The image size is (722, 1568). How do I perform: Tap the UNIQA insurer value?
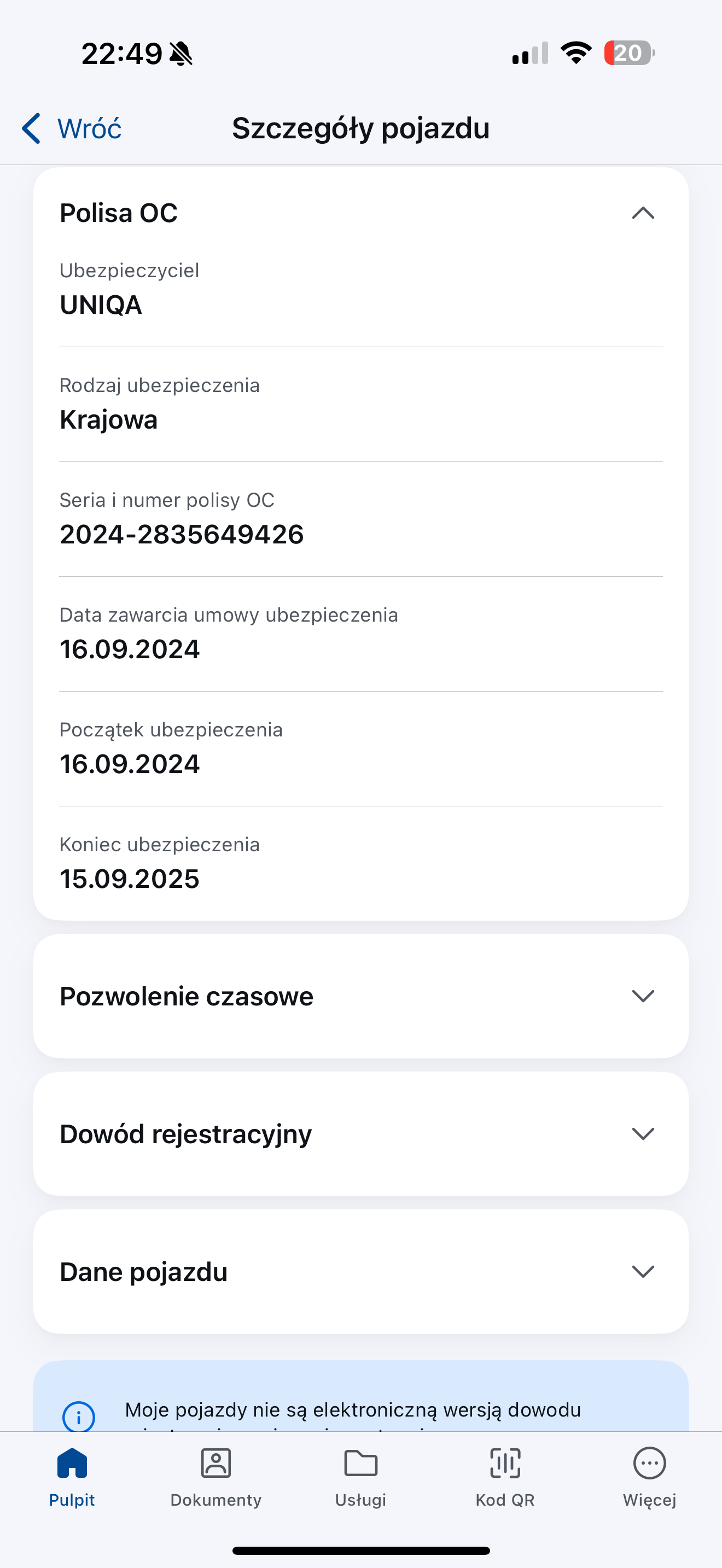point(101,305)
